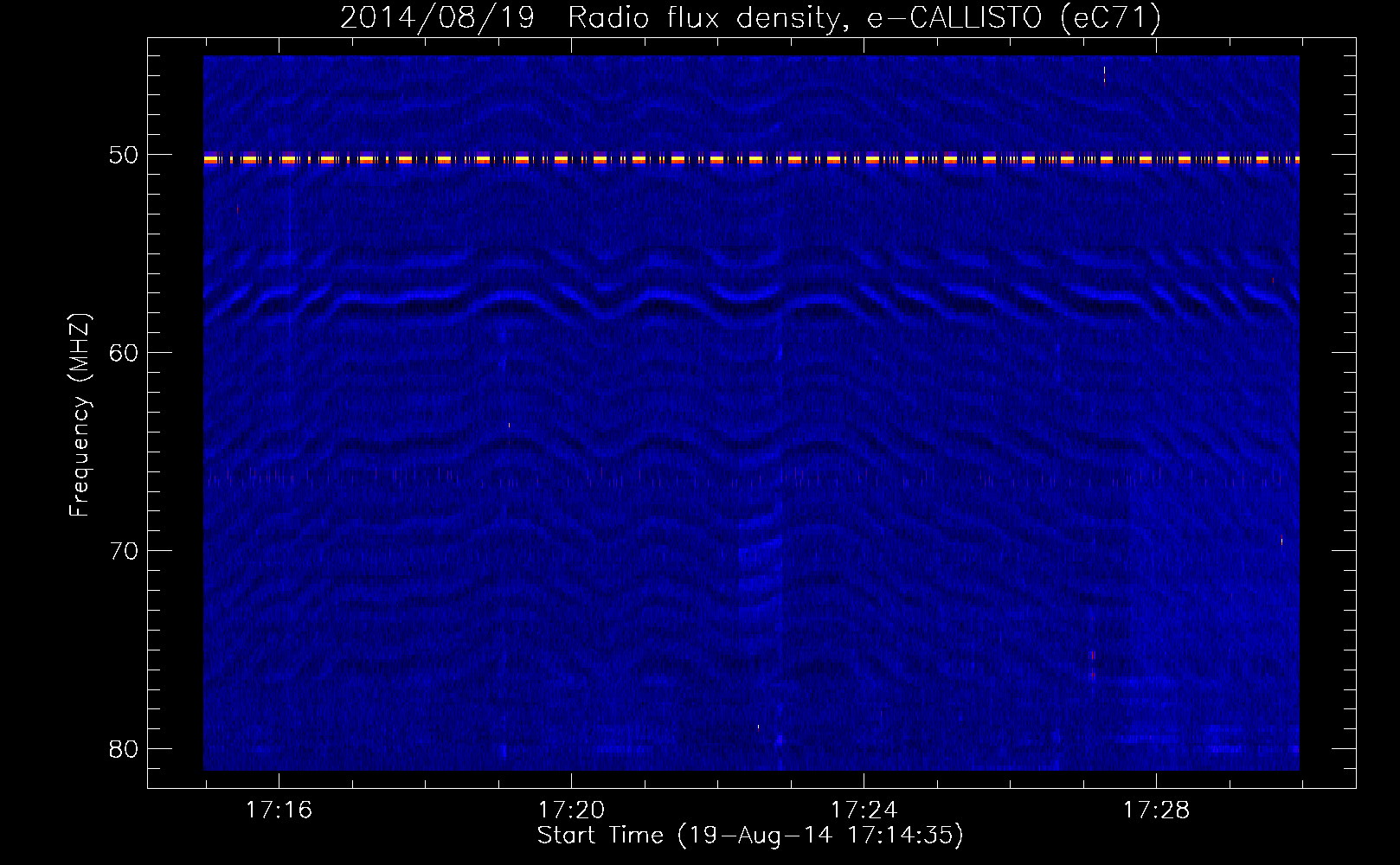Click the '70' frequency tick label
The width and height of the screenshot is (1400, 865).
point(124,551)
